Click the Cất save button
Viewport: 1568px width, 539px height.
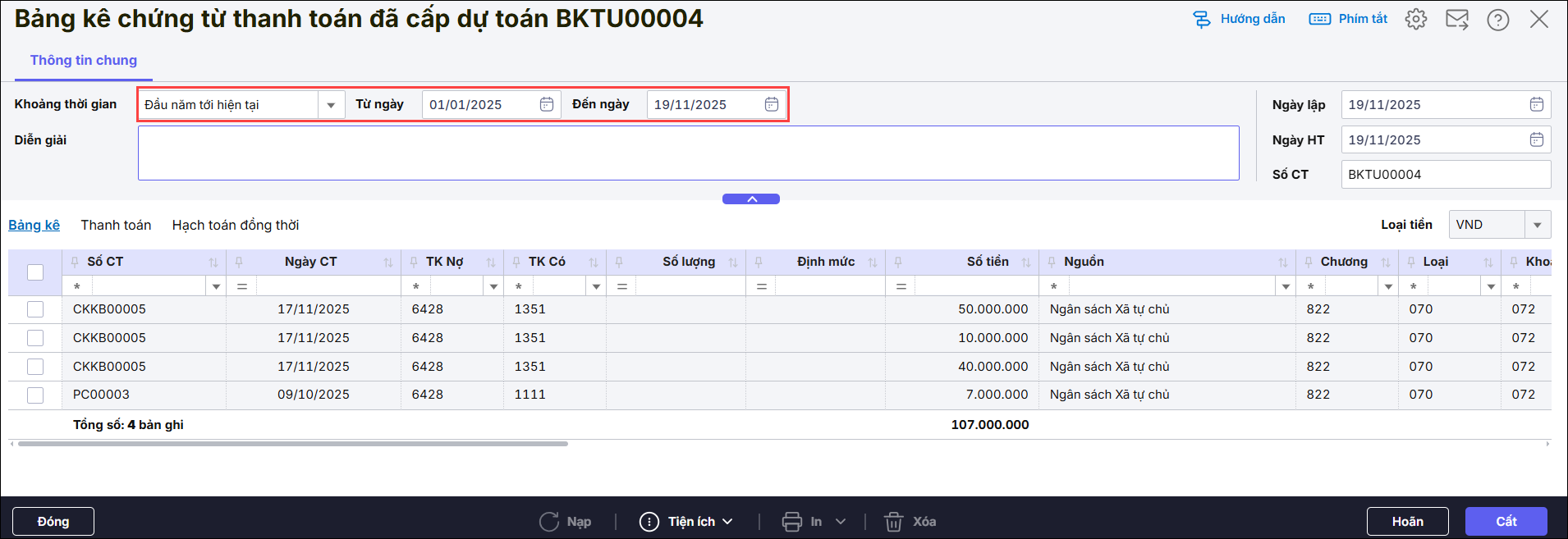[1506, 522]
